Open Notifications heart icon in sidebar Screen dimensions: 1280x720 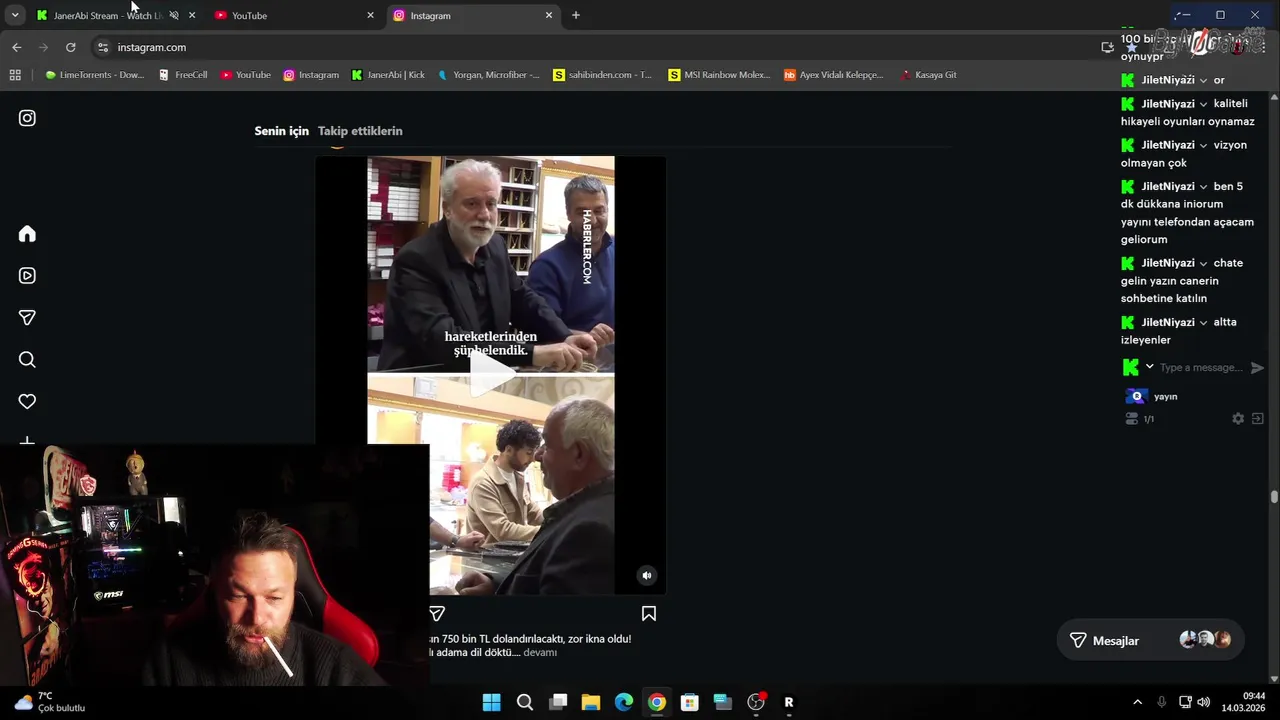pos(27,402)
